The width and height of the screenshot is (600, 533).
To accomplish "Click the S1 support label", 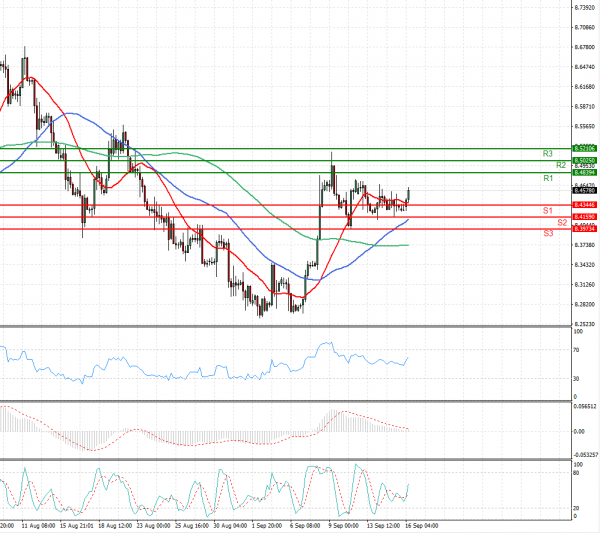I will [x=548, y=211].
